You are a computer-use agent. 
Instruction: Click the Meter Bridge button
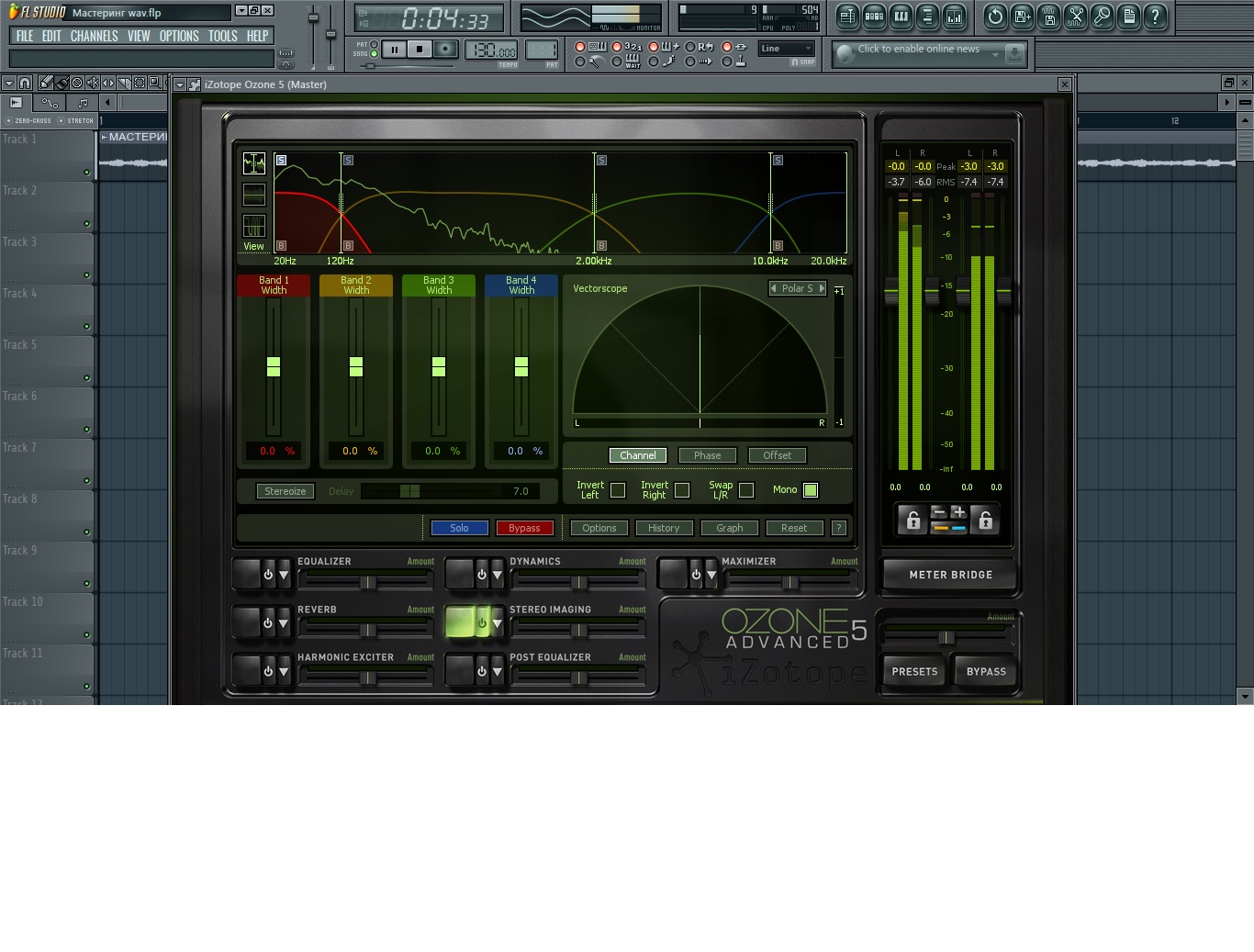point(950,575)
